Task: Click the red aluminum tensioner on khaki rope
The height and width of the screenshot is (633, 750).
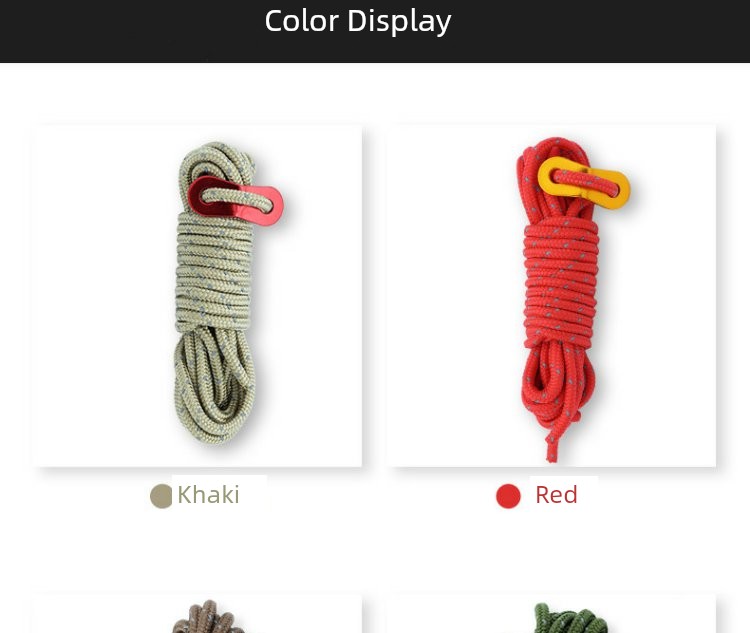Action: click(235, 200)
